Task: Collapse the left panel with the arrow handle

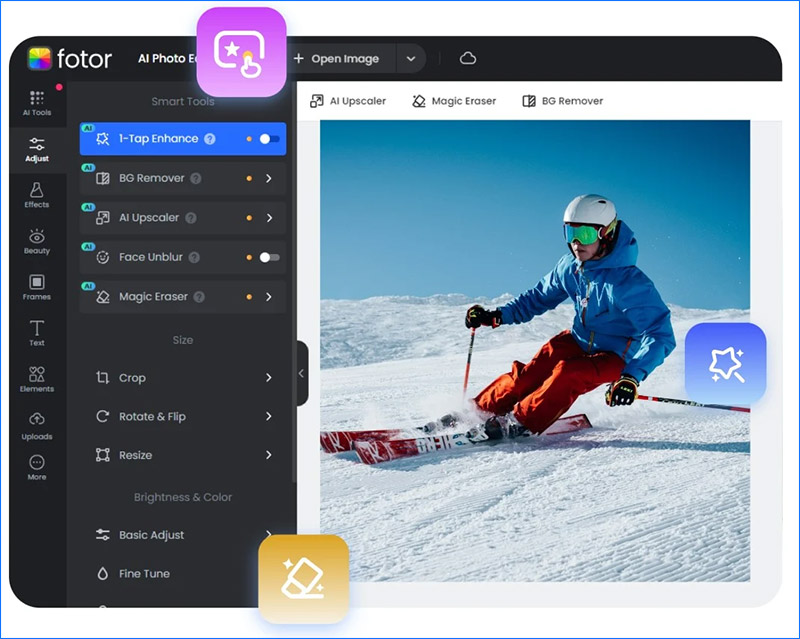Action: pos(301,373)
